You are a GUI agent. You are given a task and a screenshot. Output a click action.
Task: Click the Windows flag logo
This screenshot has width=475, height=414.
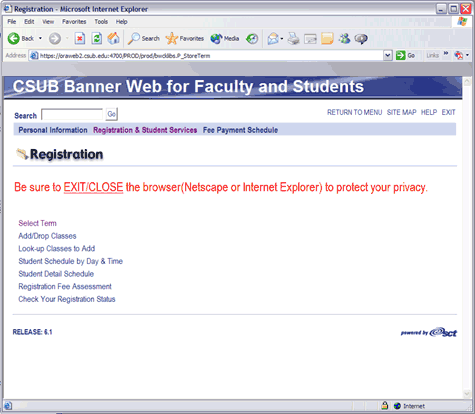[462, 22]
